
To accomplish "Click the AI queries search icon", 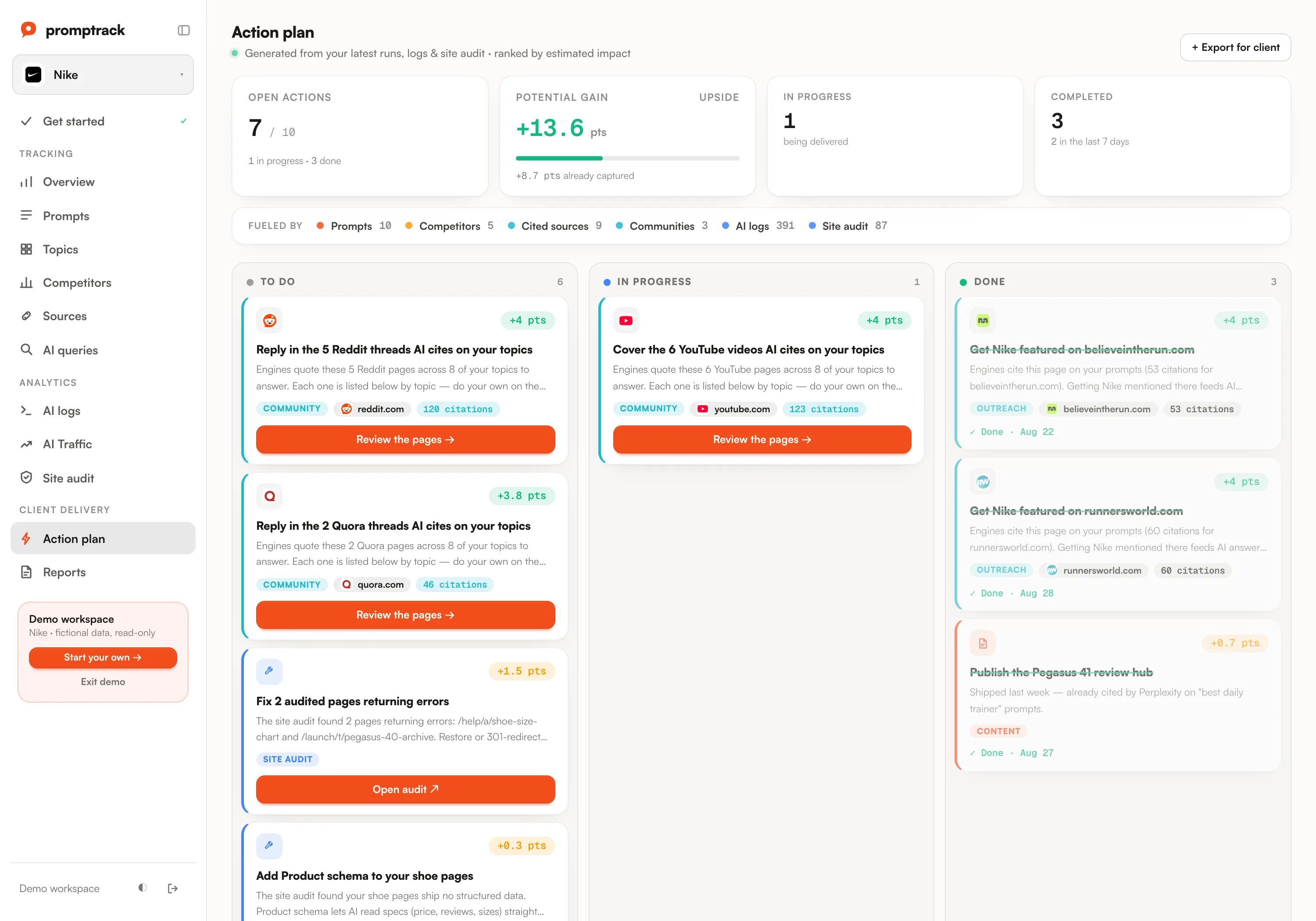I will pyautogui.click(x=26, y=350).
